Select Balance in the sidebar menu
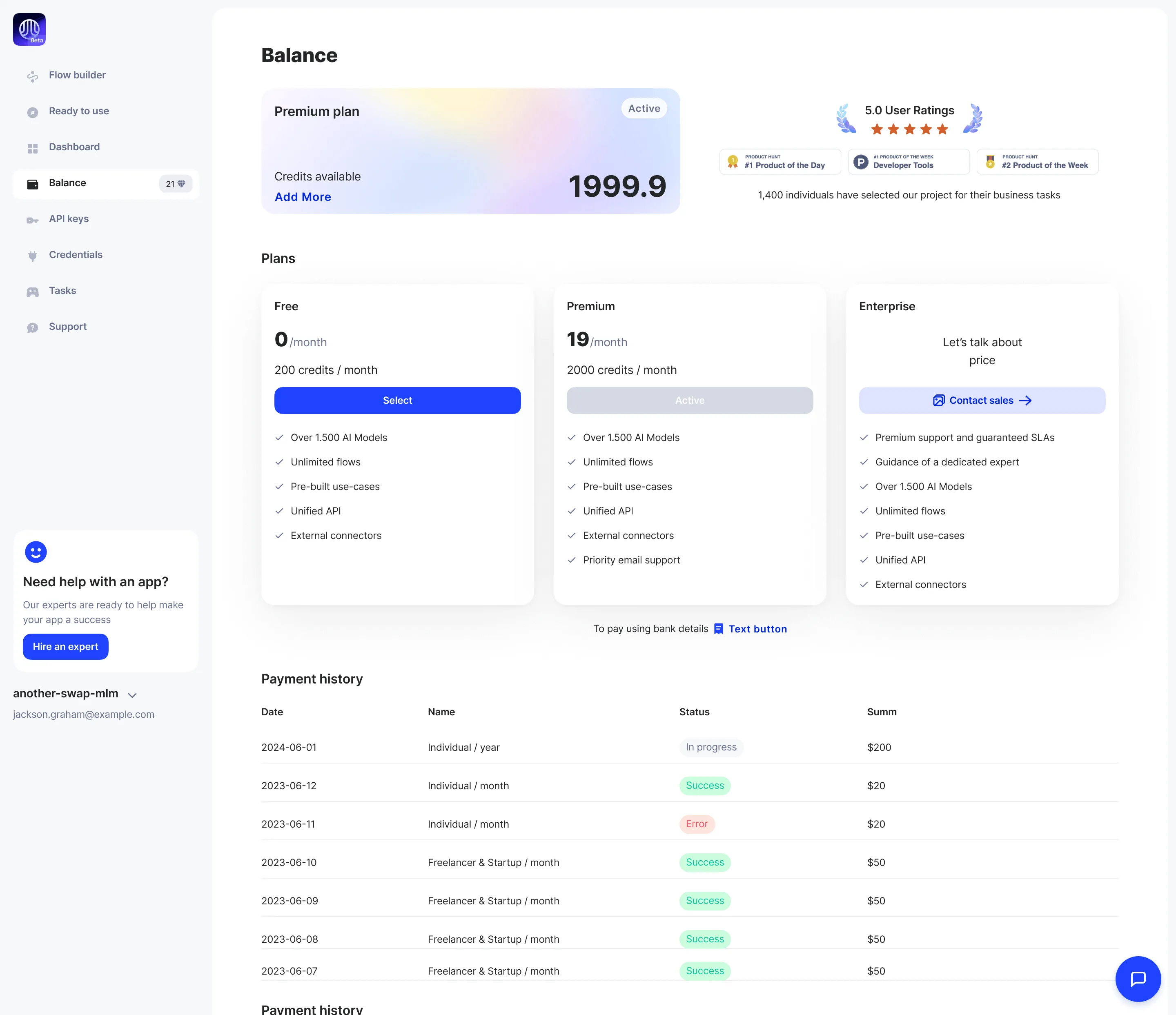The image size is (1176, 1015). tap(67, 183)
